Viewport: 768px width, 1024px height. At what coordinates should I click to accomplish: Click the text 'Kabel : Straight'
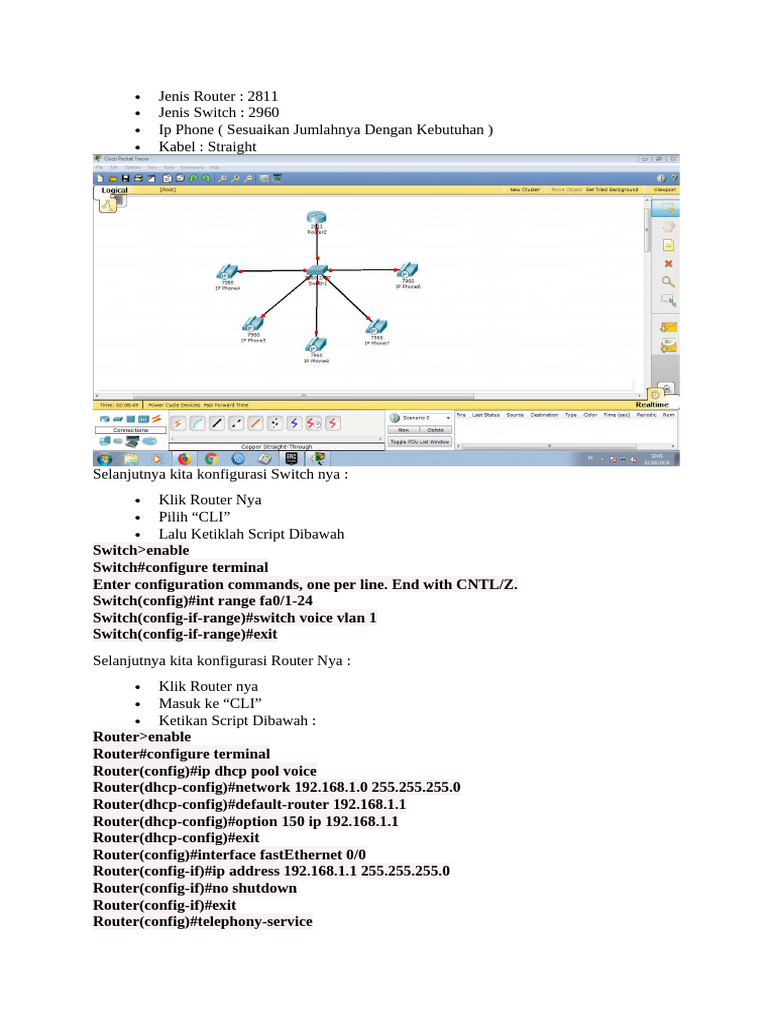(x=208, y=147)
